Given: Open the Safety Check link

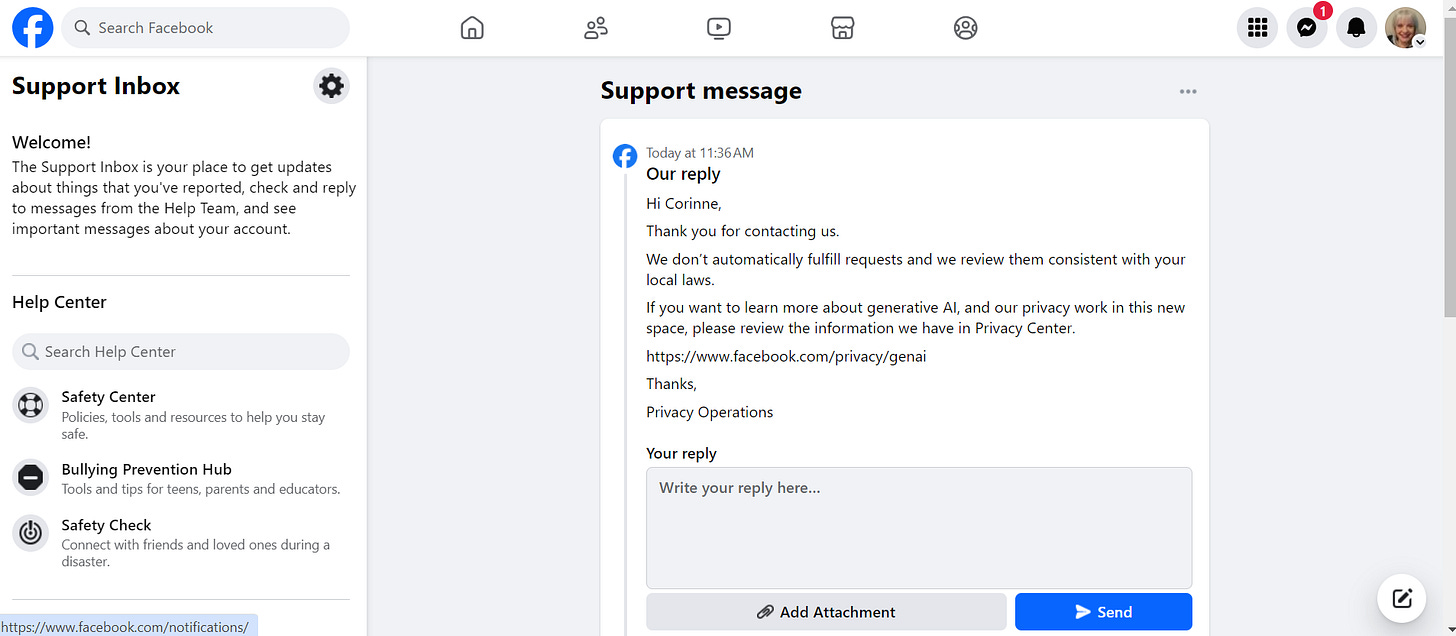Looking at the screenshot, I should coord(106,525).
